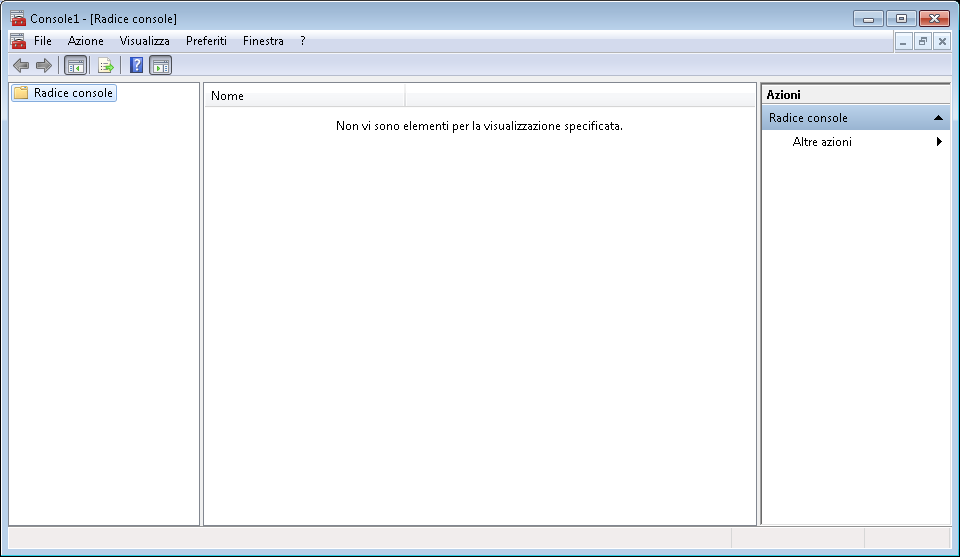The image size is (960, 557).
Task: Go forward with the right arrow icon
Action: 43,65
